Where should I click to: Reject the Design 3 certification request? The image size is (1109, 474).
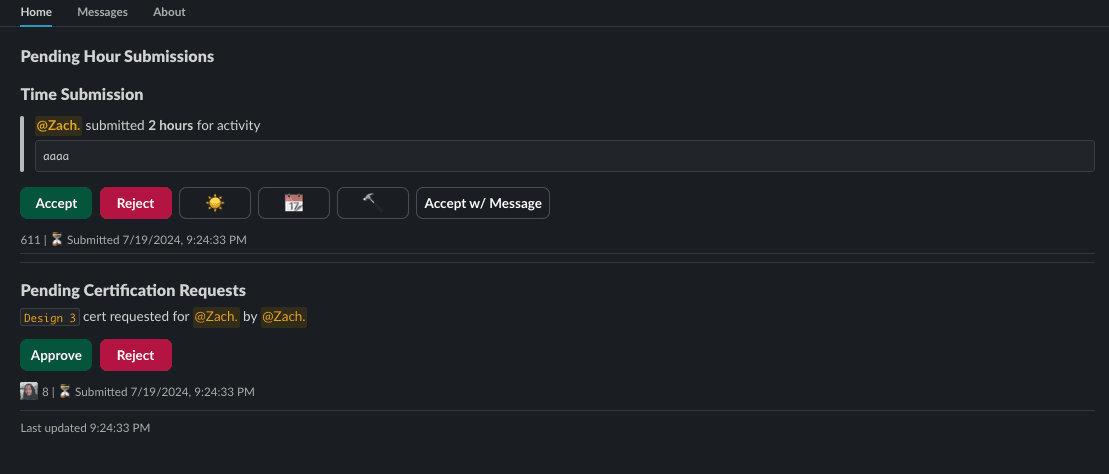coord(135,355)
